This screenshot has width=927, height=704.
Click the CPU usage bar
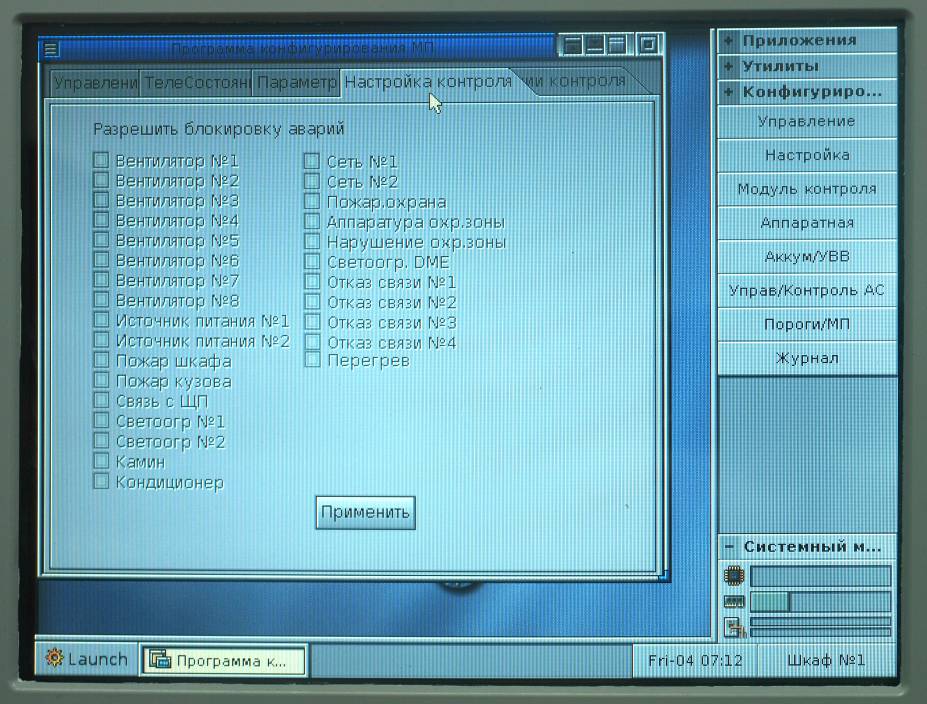(821, 576)
